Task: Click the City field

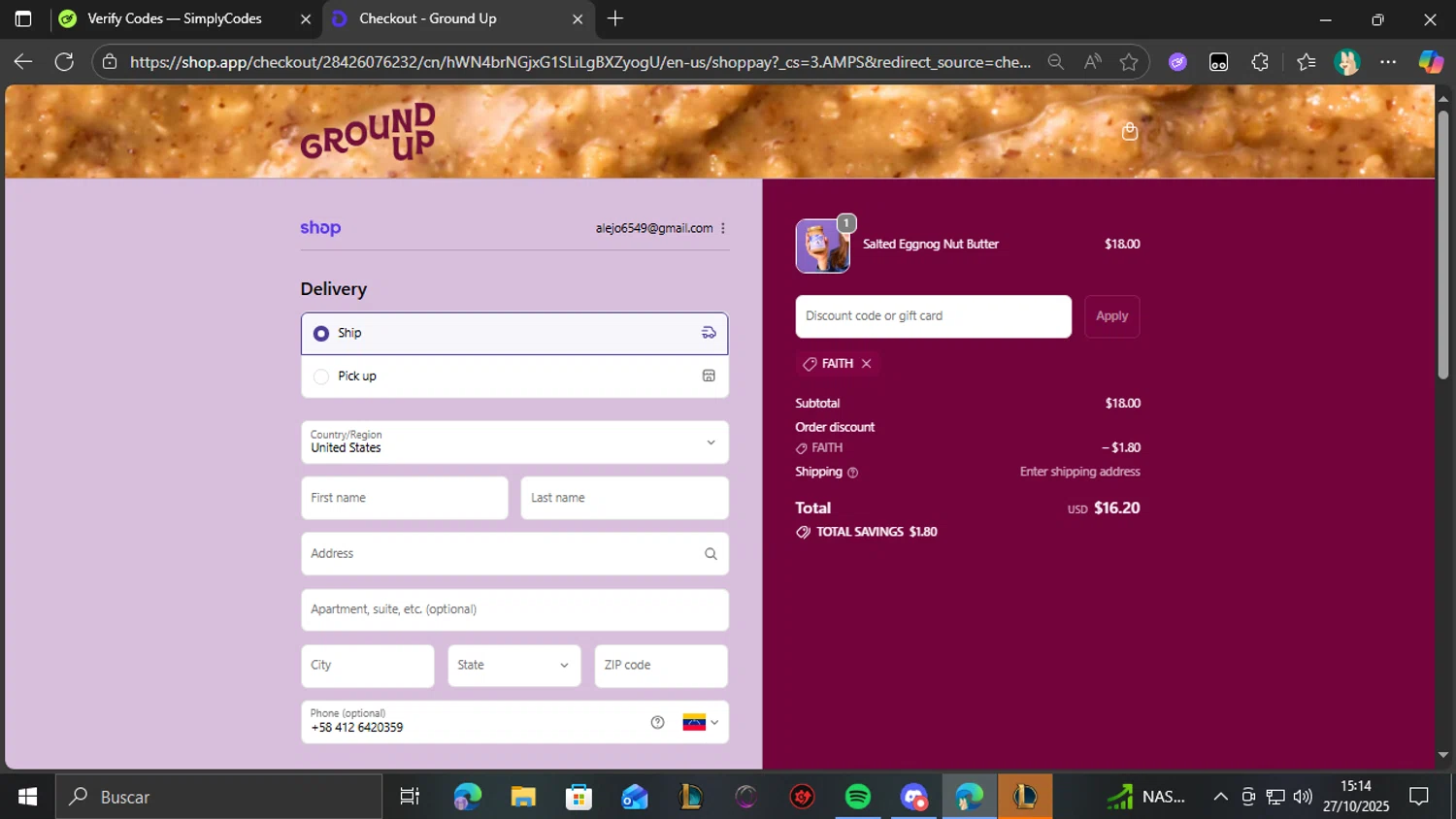Action: coord(368,666)
